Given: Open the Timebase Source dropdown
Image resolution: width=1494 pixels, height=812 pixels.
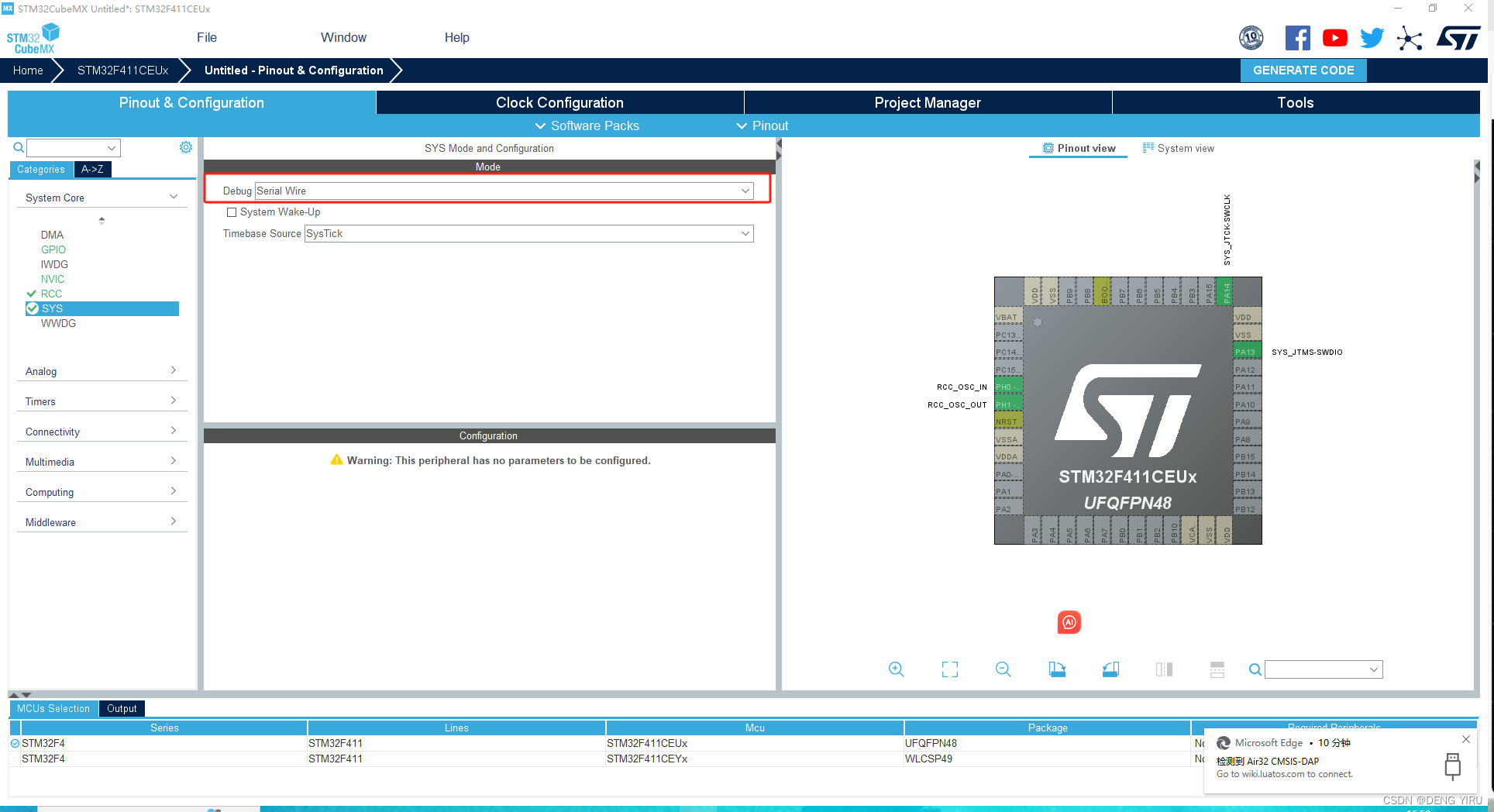Looking at the screenshot, I should (744, 233).
